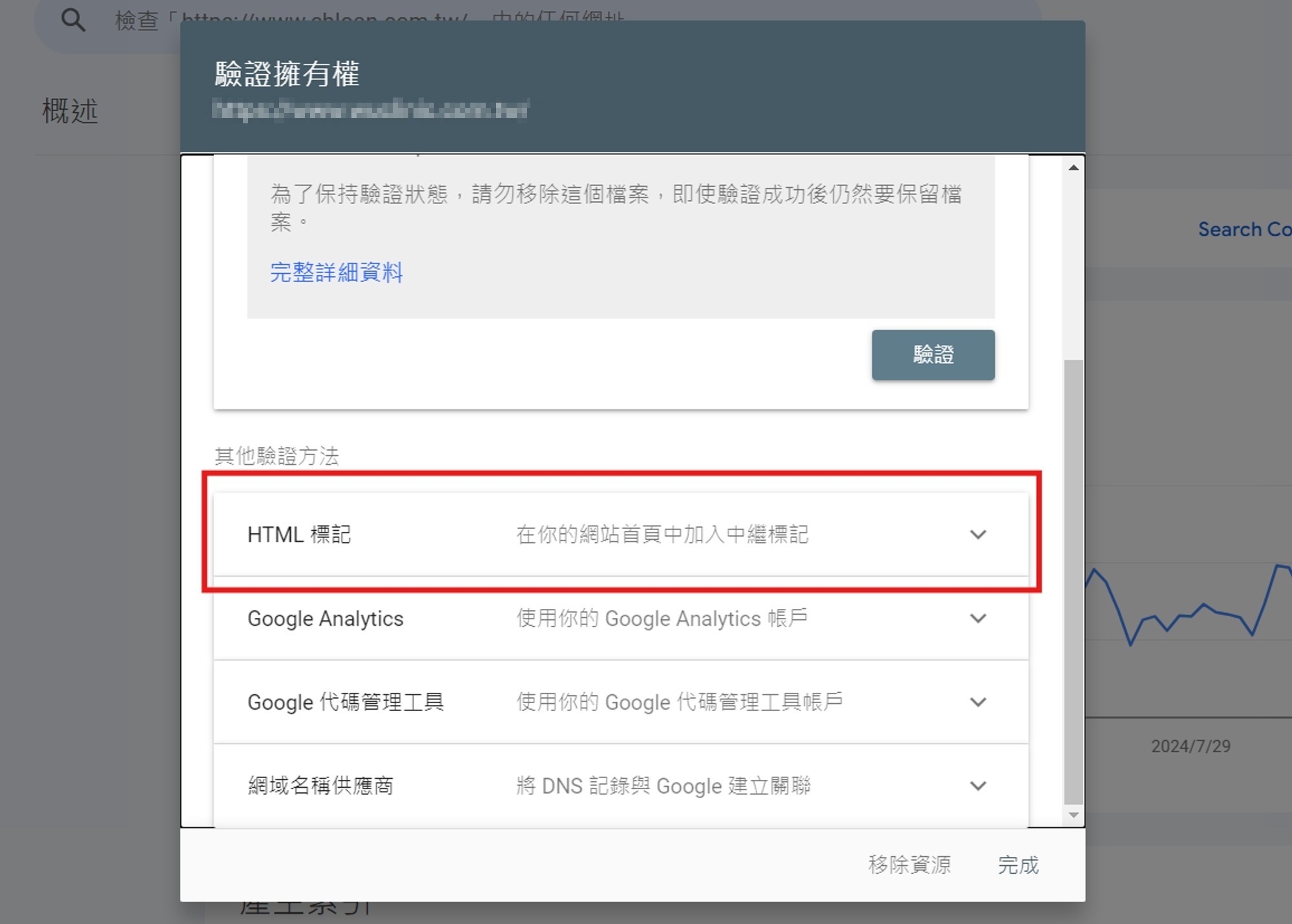This screenshot has width=1292, height=924.
Task: Click the 驗證擁有權 dialog title
Action: 287,74
